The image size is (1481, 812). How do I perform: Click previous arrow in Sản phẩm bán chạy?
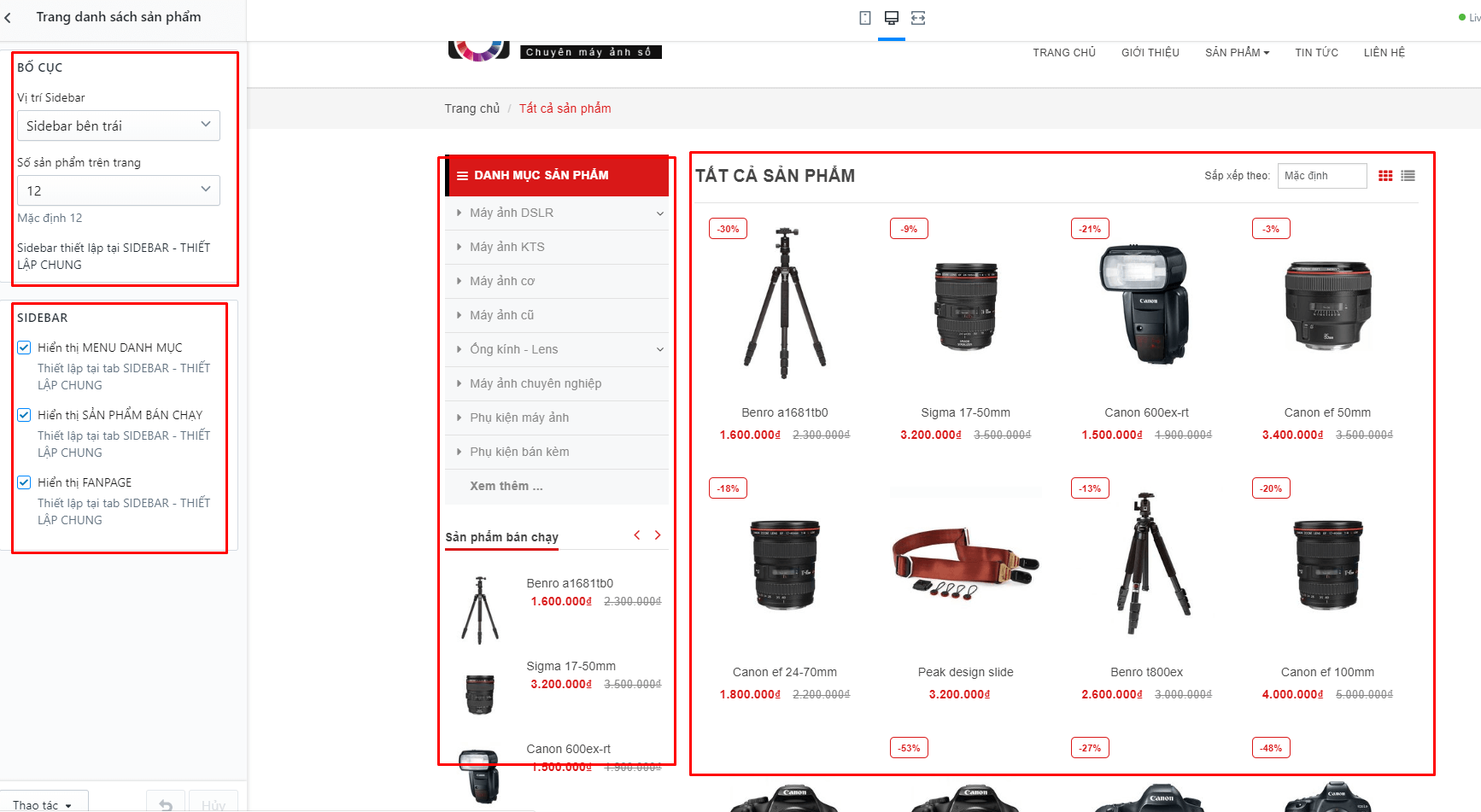point(636,535)
